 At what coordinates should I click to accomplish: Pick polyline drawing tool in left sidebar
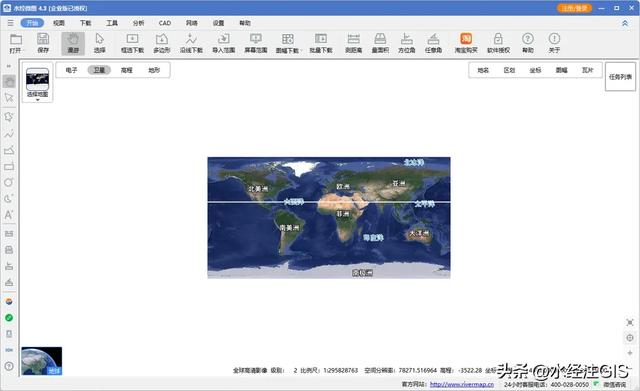[9, 134]
